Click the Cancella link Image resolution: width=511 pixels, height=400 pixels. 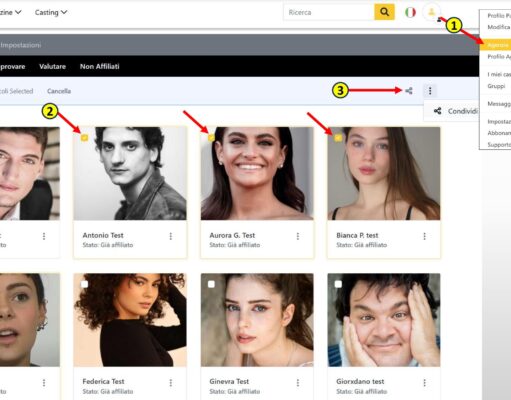click(59, 91)
